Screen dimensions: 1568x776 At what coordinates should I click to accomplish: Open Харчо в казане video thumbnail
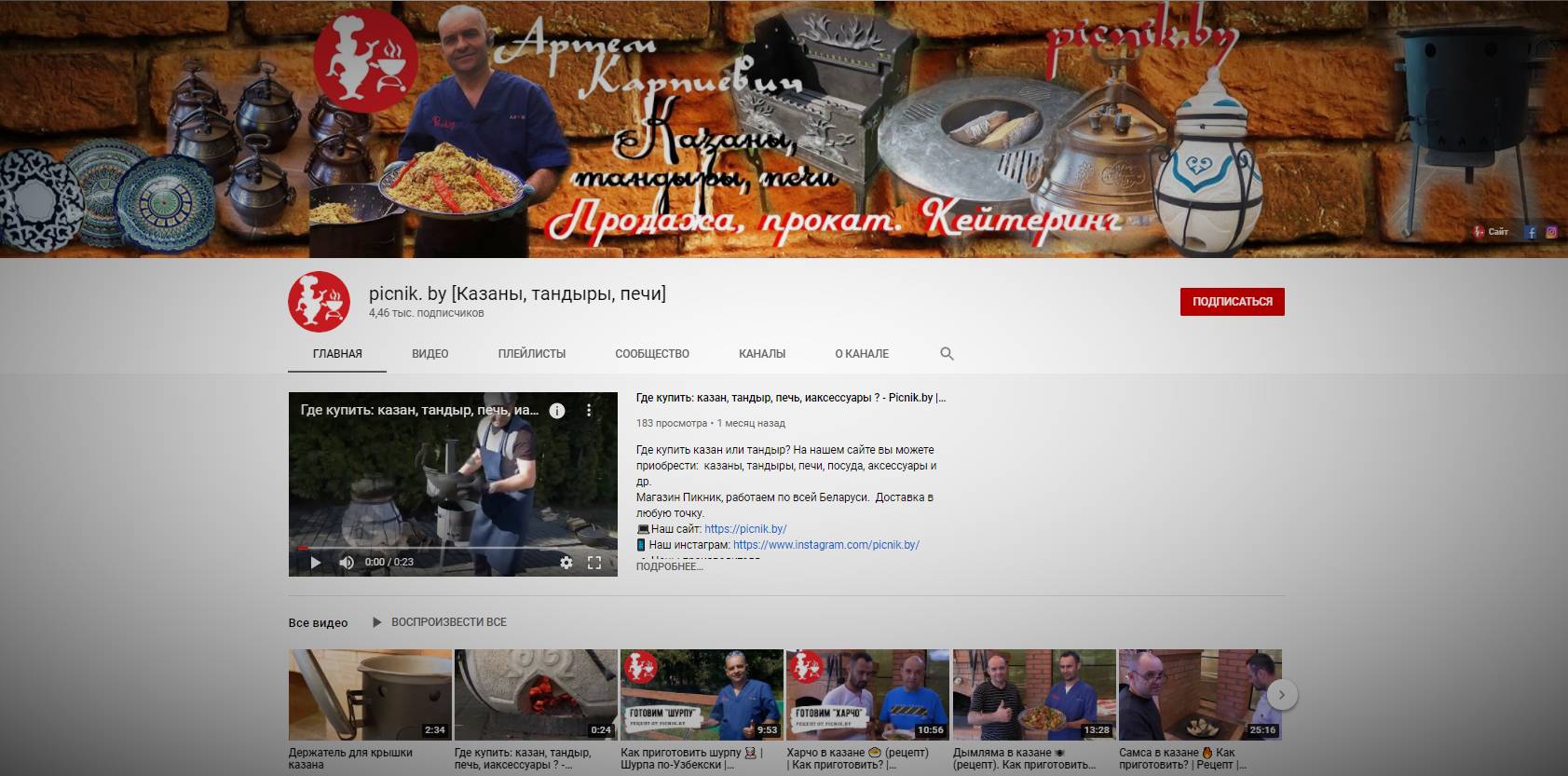tap(867, 695)
